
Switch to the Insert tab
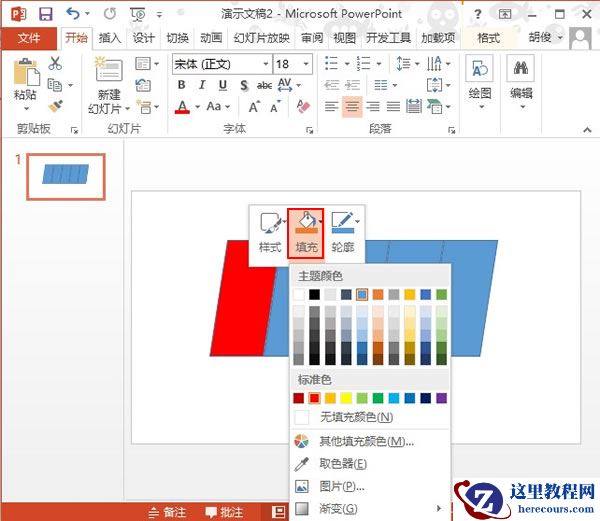coord(110,38)
